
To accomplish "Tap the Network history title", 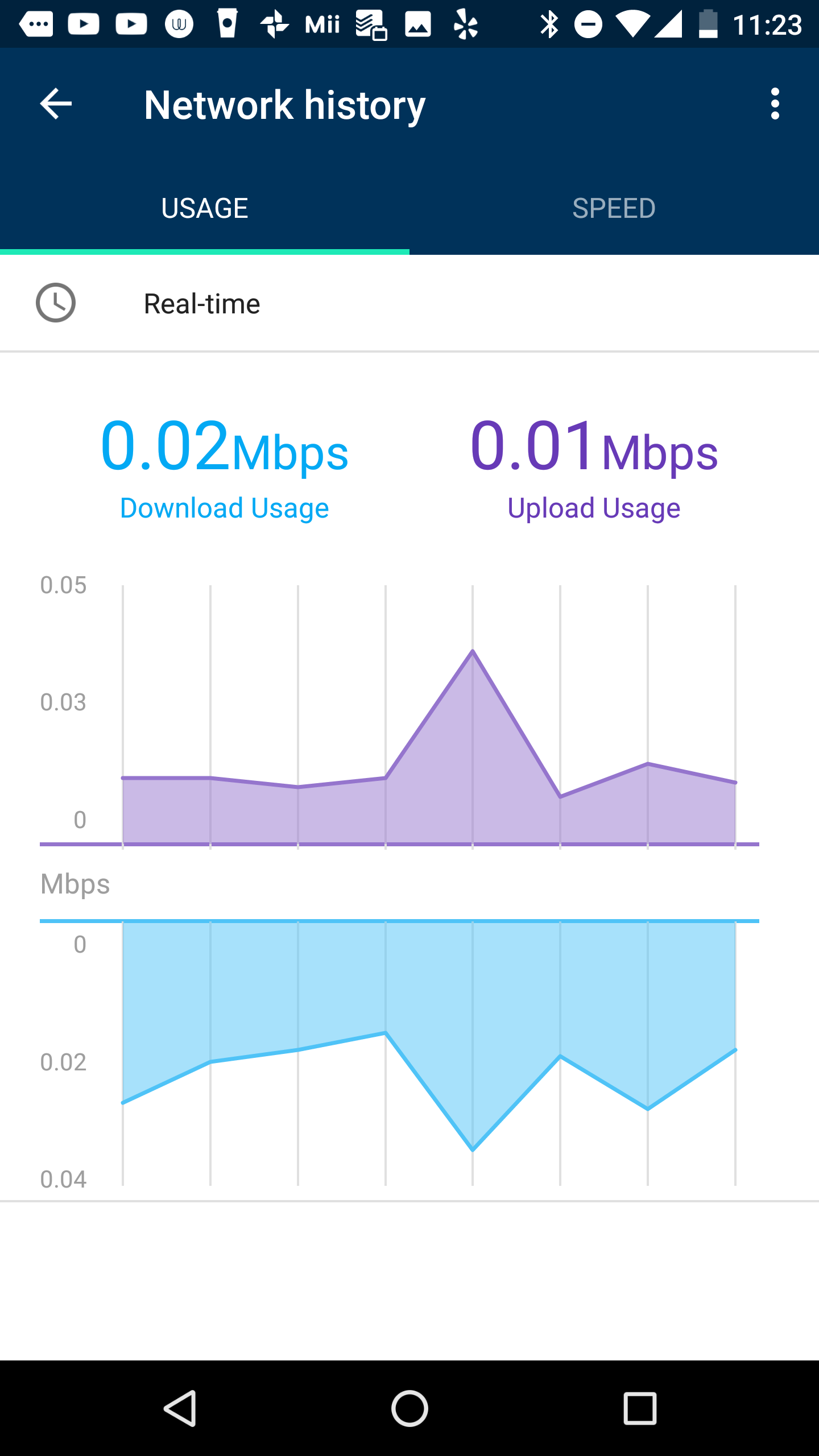I will click(285, 105).
